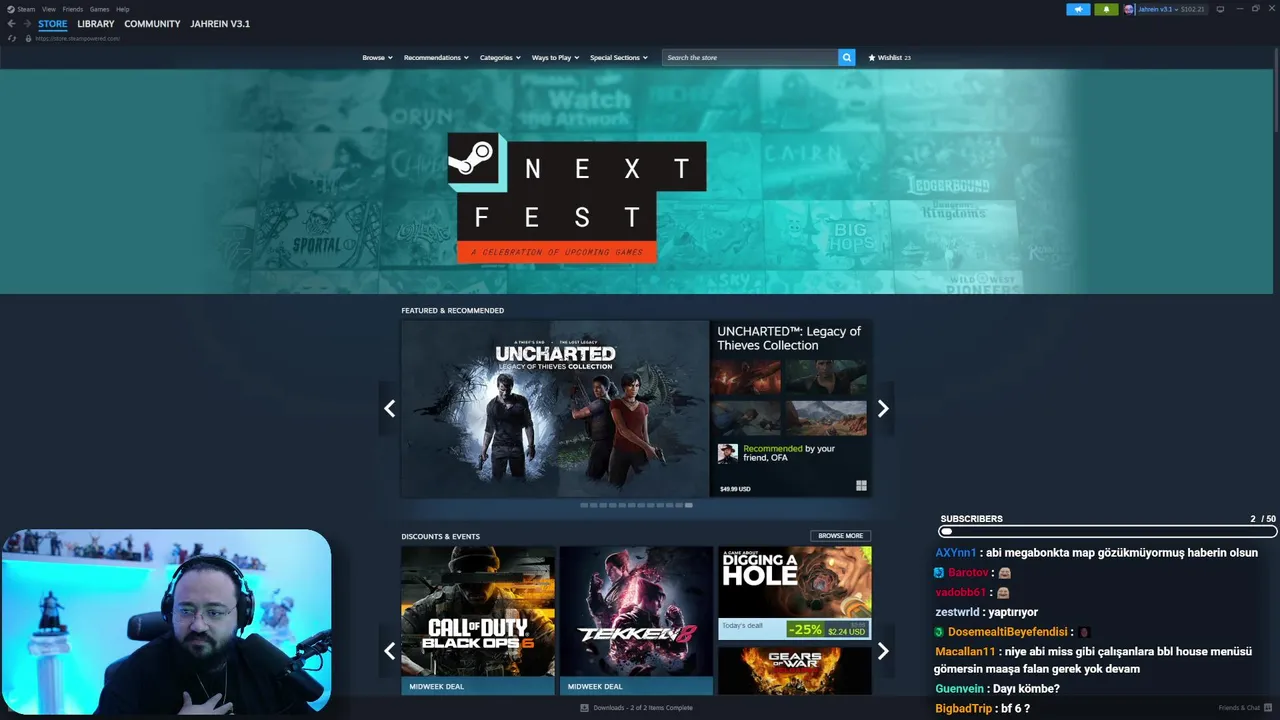Open the Uncharted featured main artwork

pos(555,408)
